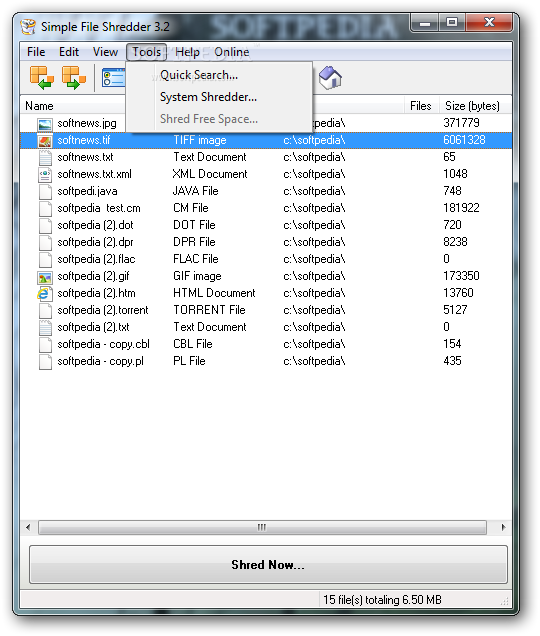Click the window resize grip in the status bar
This screenshot has width=540, height=636.
(x=505, y=602)
